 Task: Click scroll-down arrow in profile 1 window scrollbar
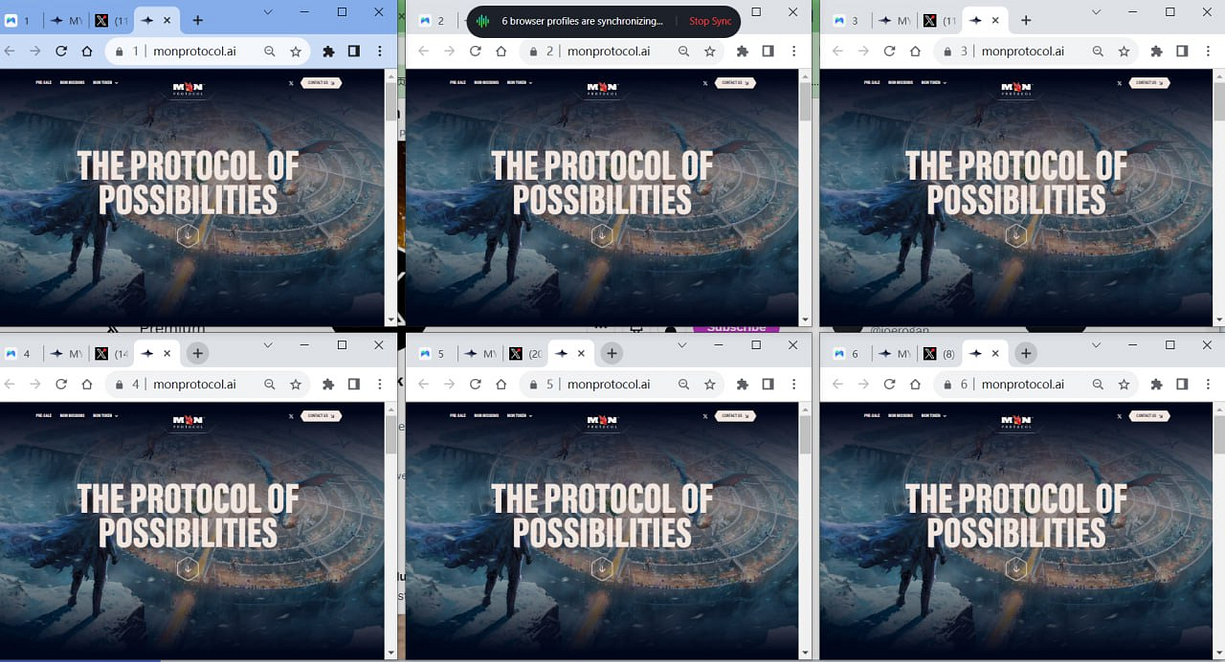[391, 320]
